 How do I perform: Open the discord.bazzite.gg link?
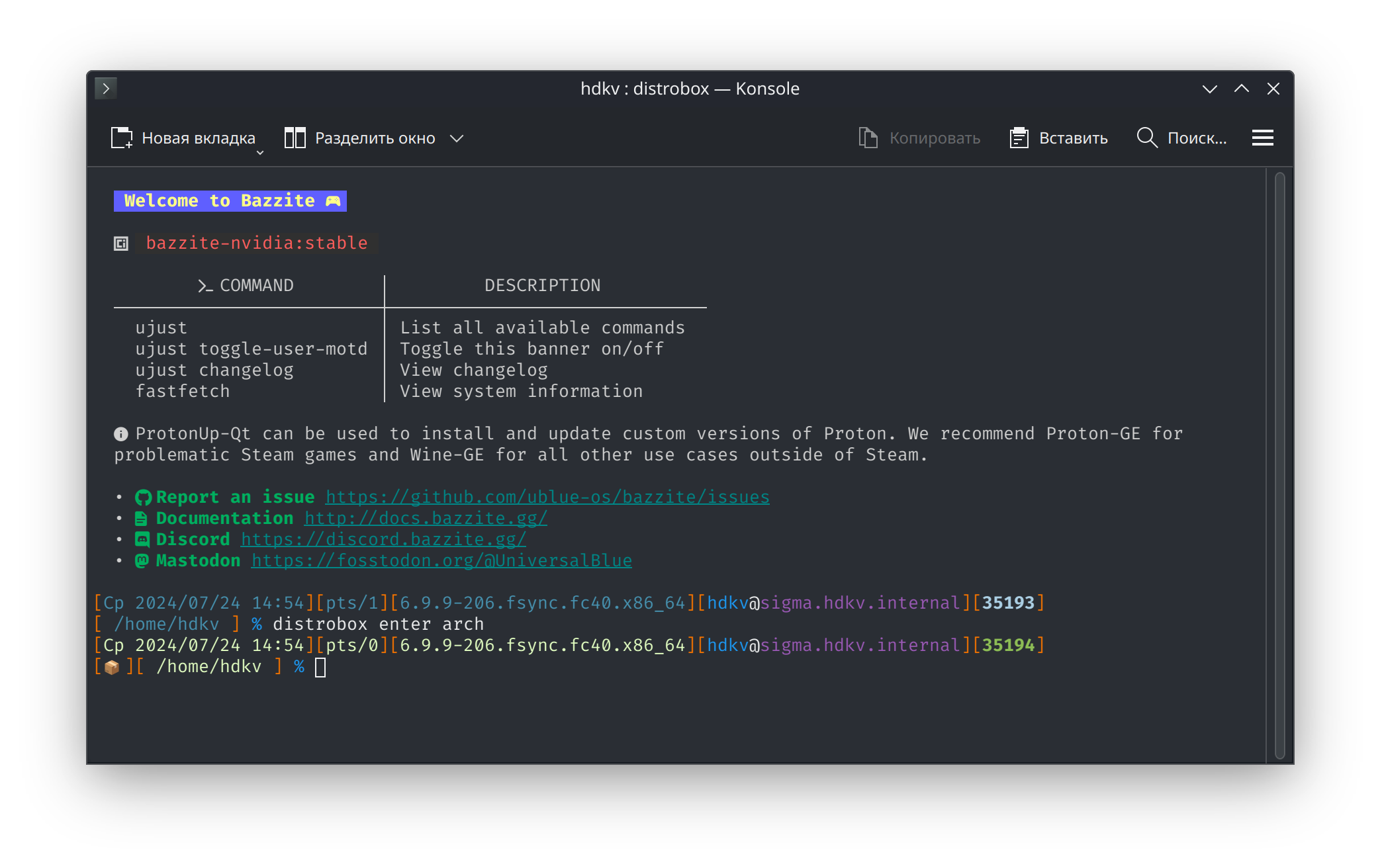point(383,540)
